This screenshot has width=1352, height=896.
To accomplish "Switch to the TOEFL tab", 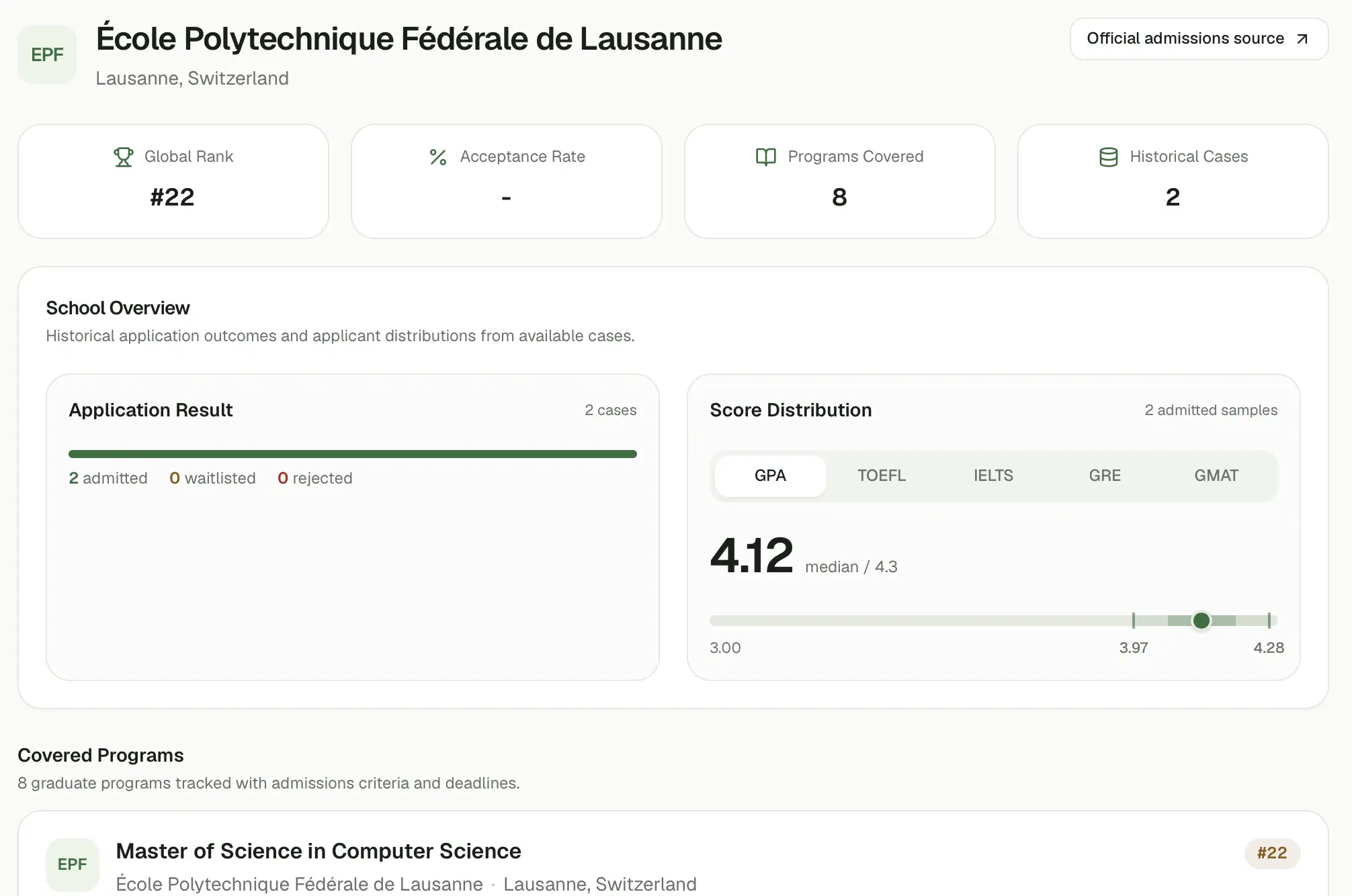I will tap(882, 476).
